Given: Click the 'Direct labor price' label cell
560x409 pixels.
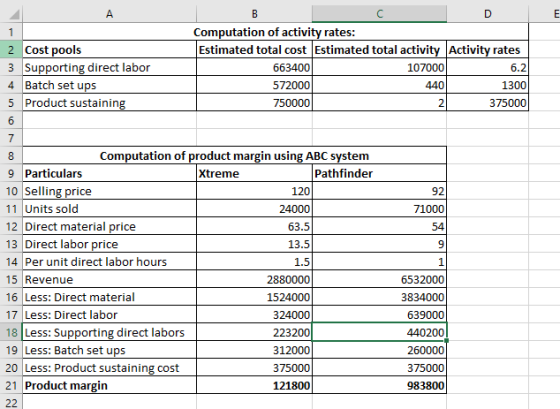Looking at the screenshot, I should 109,244.
